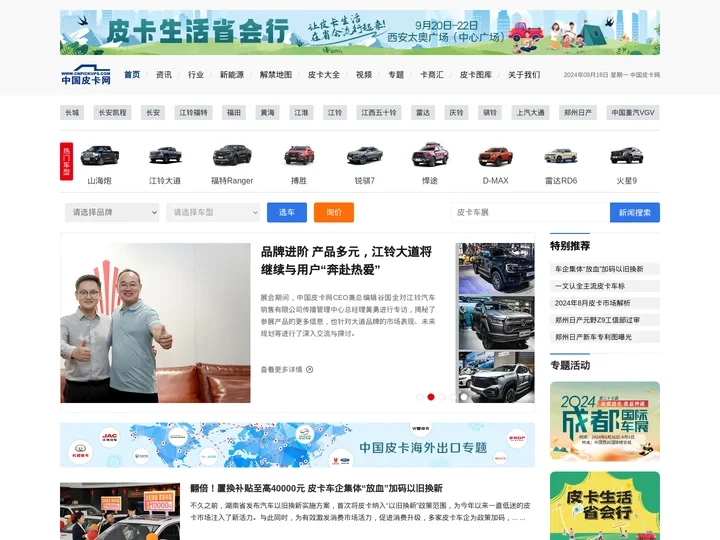720x540 pixels.
Task: Click the arrow icon beside 查看更多详情
Action: 309,370
